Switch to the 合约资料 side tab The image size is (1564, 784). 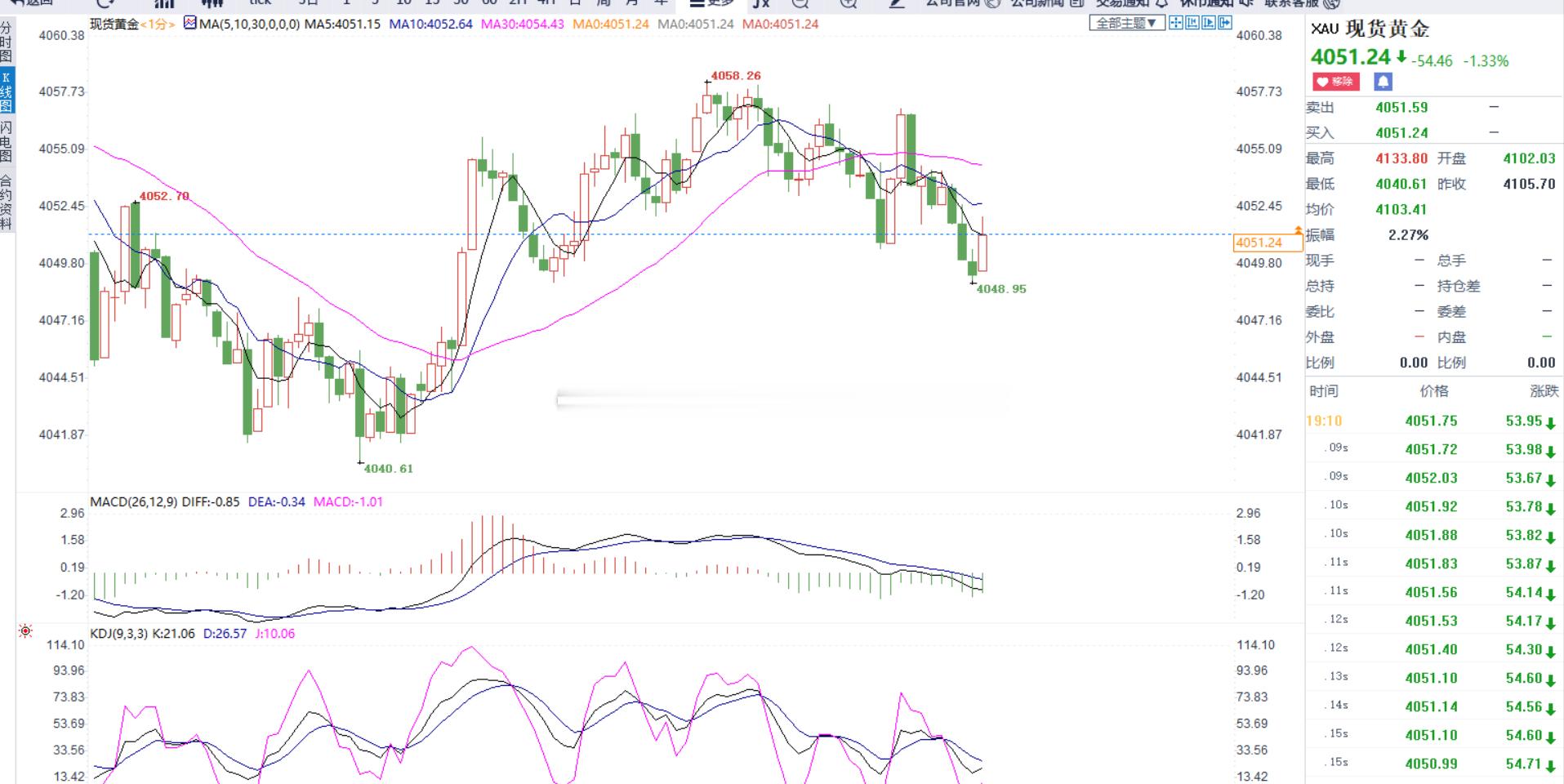coord(7,202)
